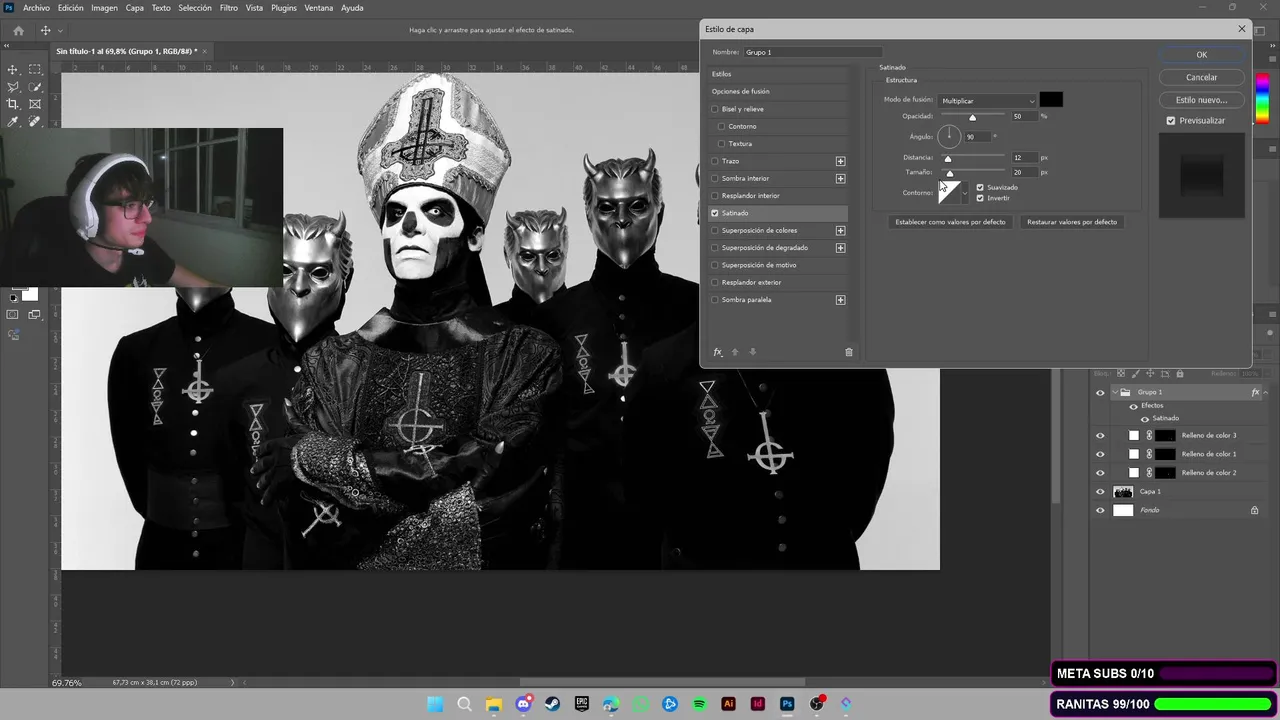1280x720 pixels.
Task: Select the Polygonal Lasso tool
Action: point(13,87)
